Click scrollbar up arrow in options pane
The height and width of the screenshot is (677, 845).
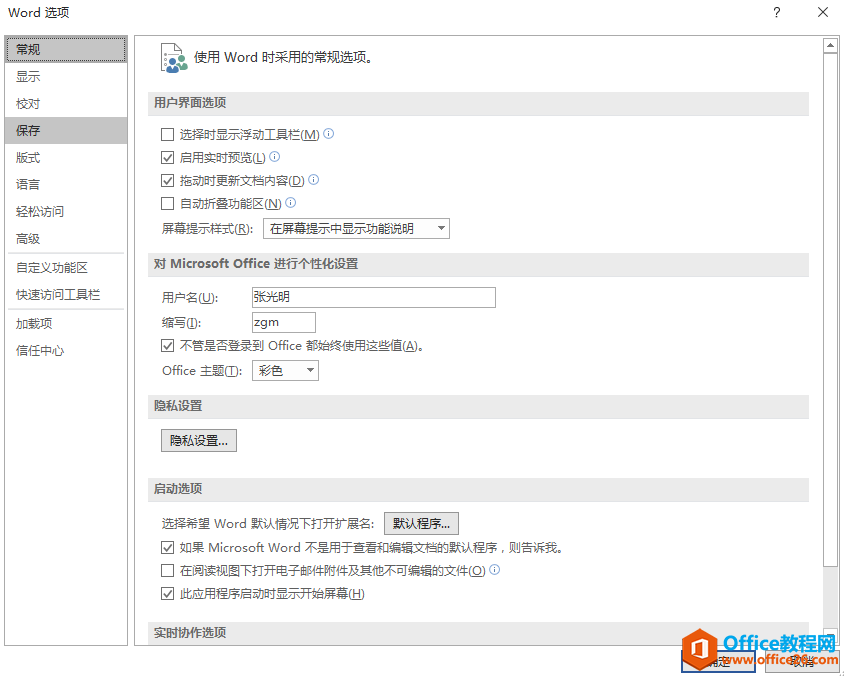coord(830,46)
